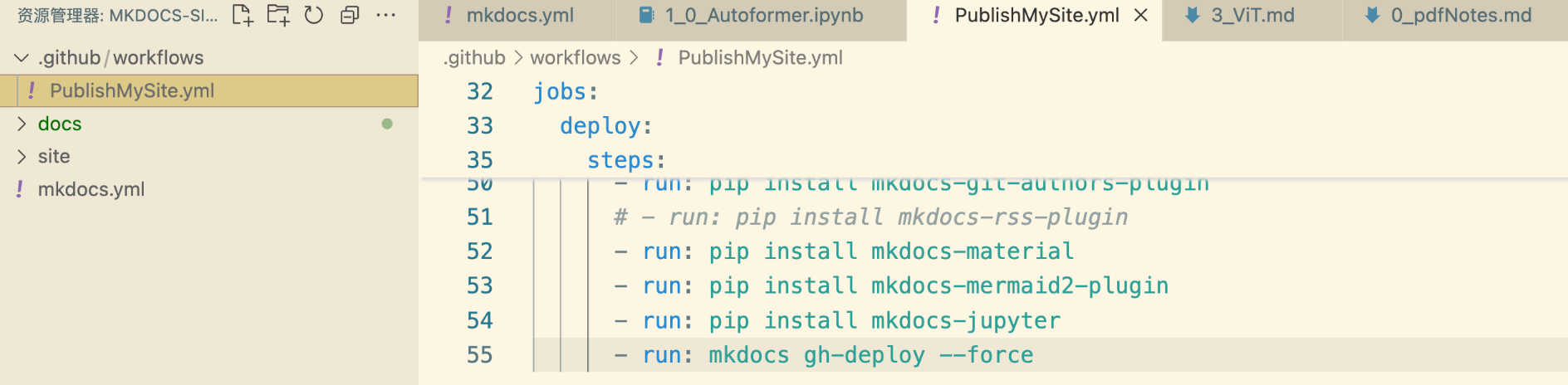Click sticky scroll line 'steps:'

tap(626, 160)
